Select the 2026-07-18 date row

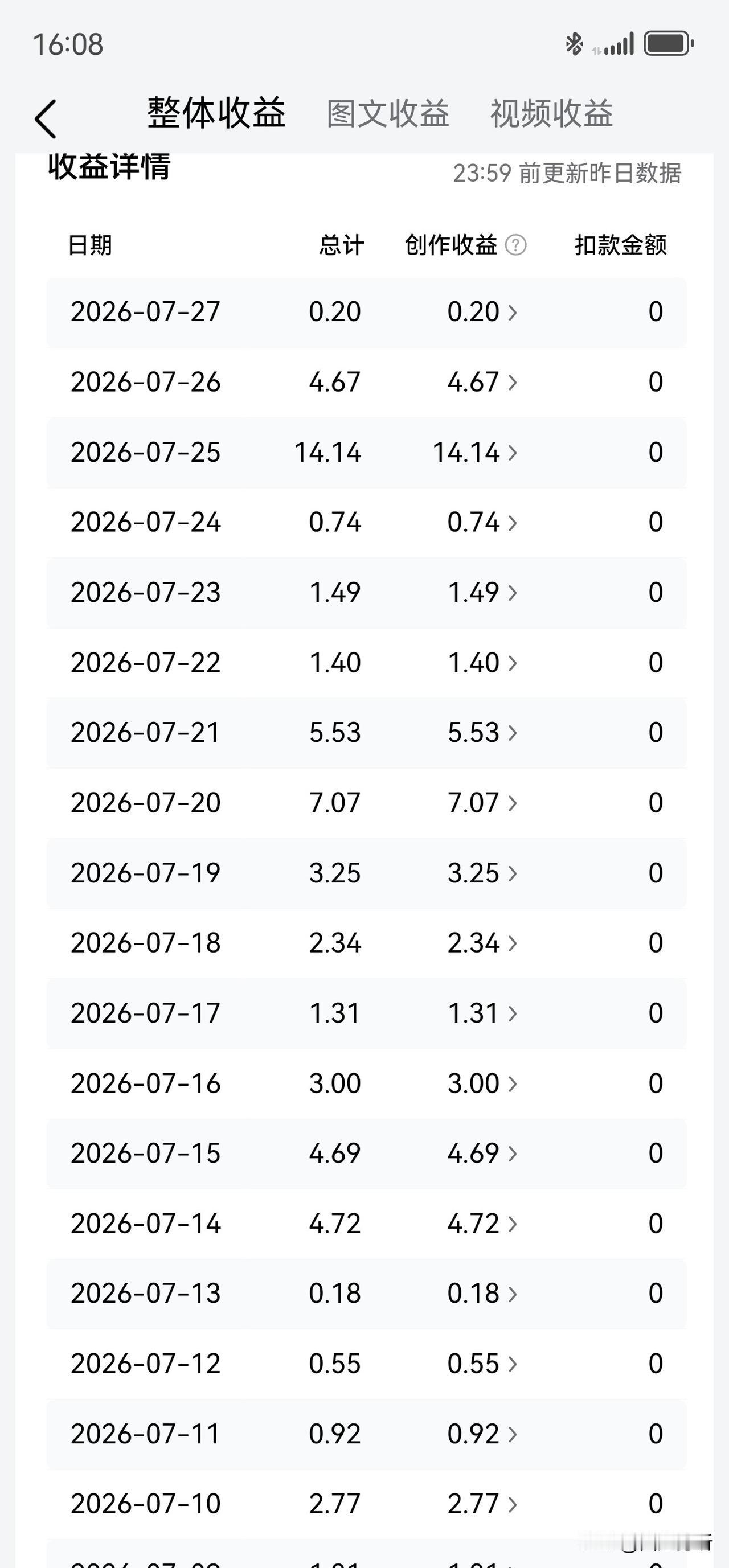coord(367,943)
